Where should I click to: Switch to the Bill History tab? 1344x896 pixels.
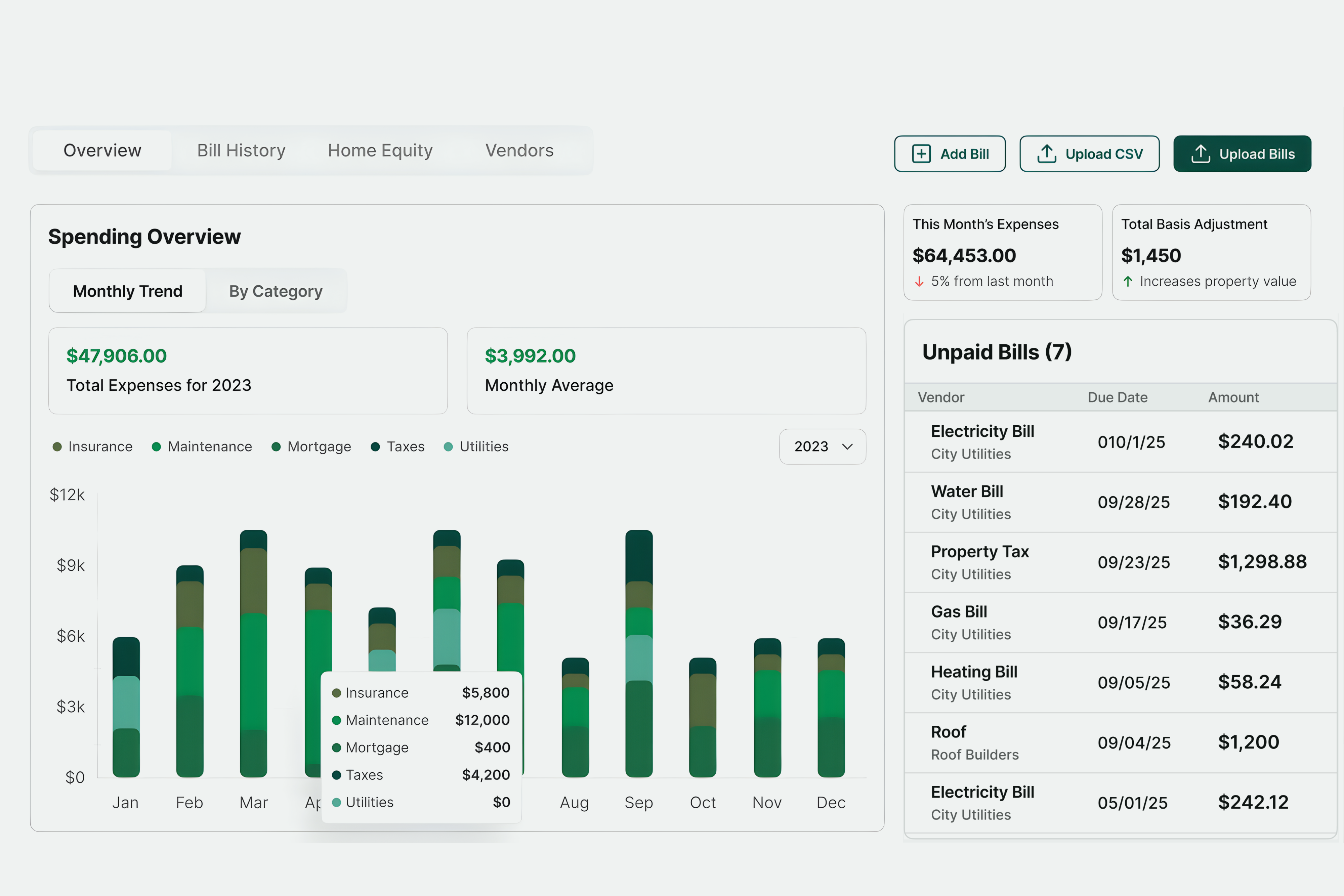[x=241, y=150]
